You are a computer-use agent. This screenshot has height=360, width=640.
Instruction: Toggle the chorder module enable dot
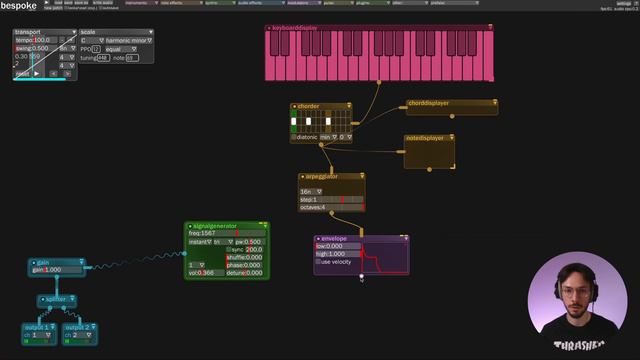click(294, 107)
